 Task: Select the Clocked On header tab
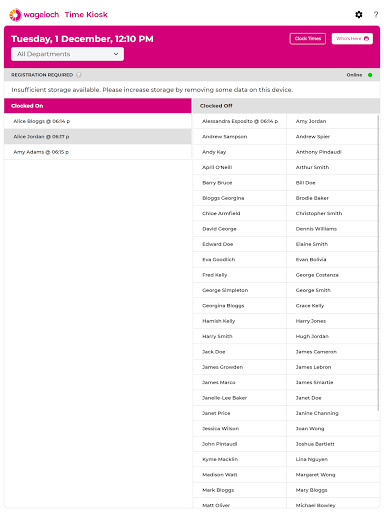pos(98,106)
